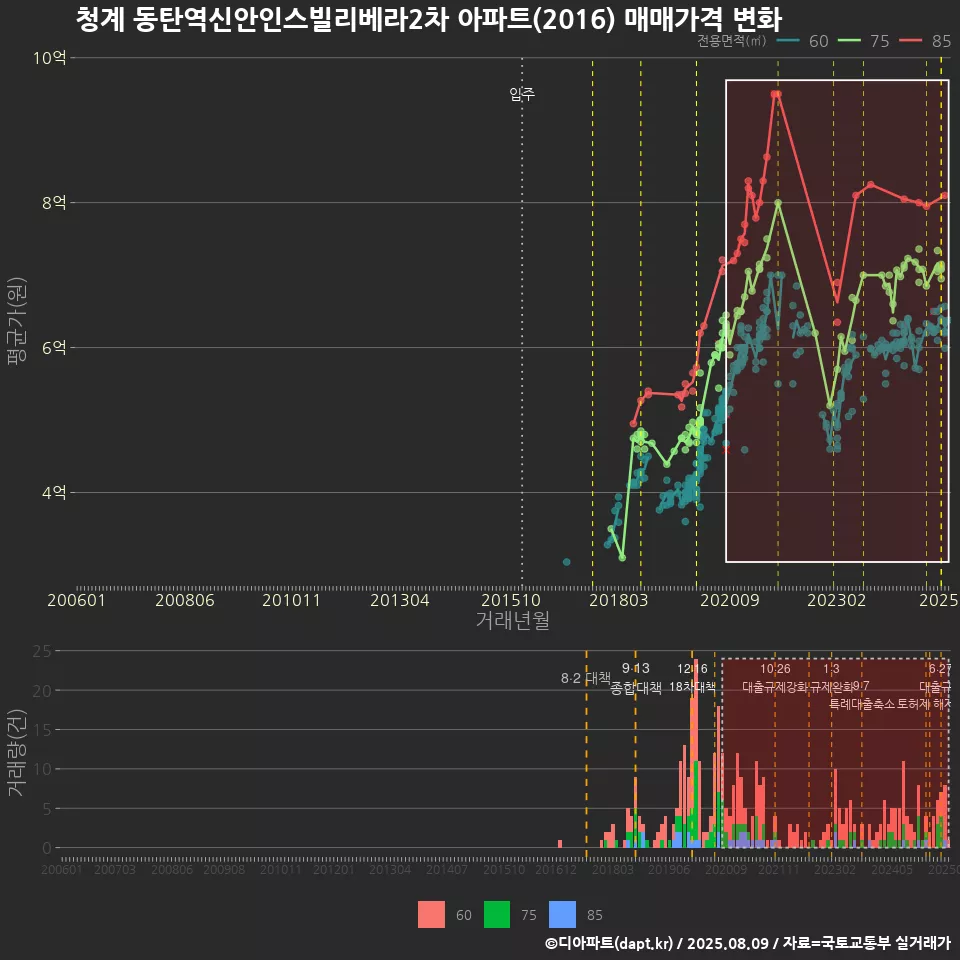
Task: Select the green 75 square in volume legend
Action: click(497, 914)
